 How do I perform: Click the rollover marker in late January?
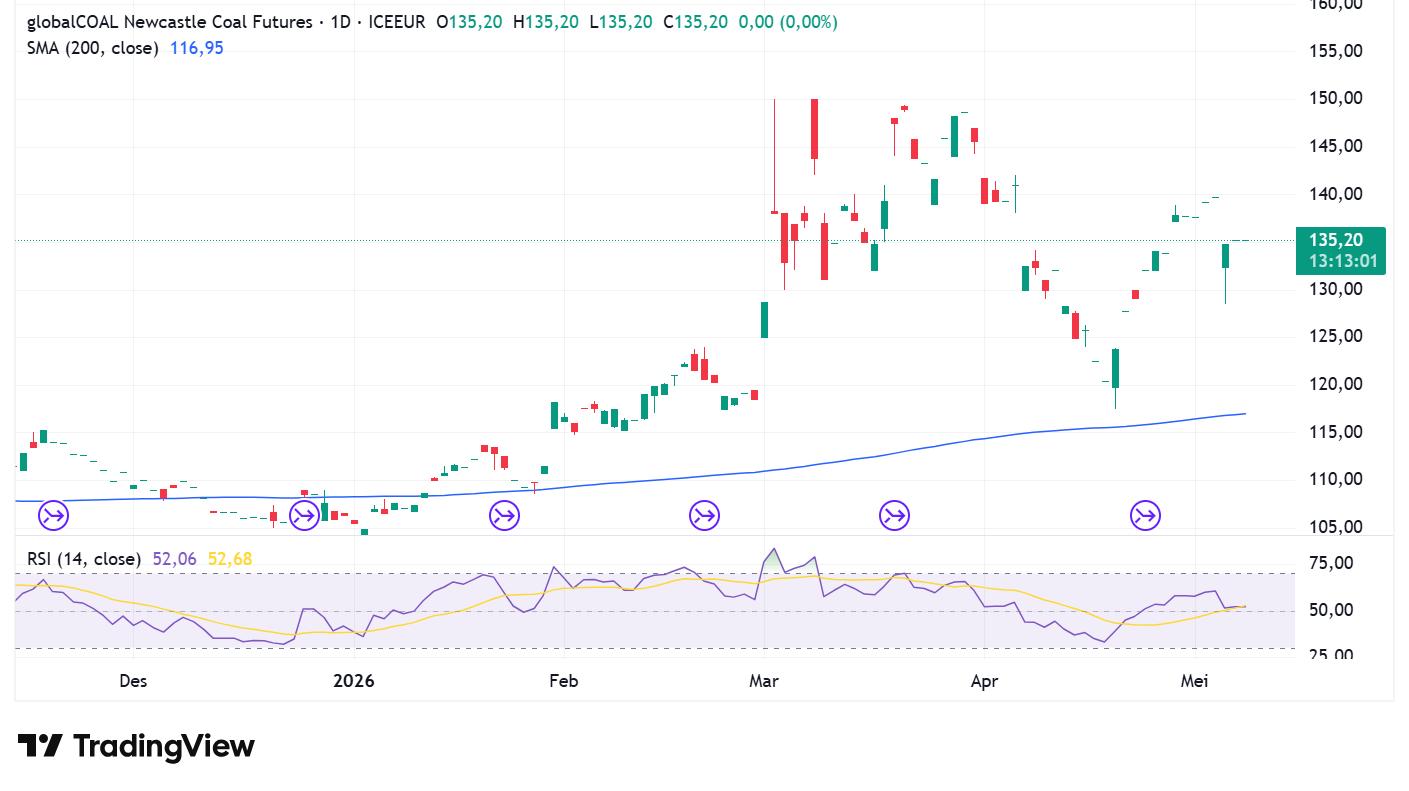pos(504,516)
